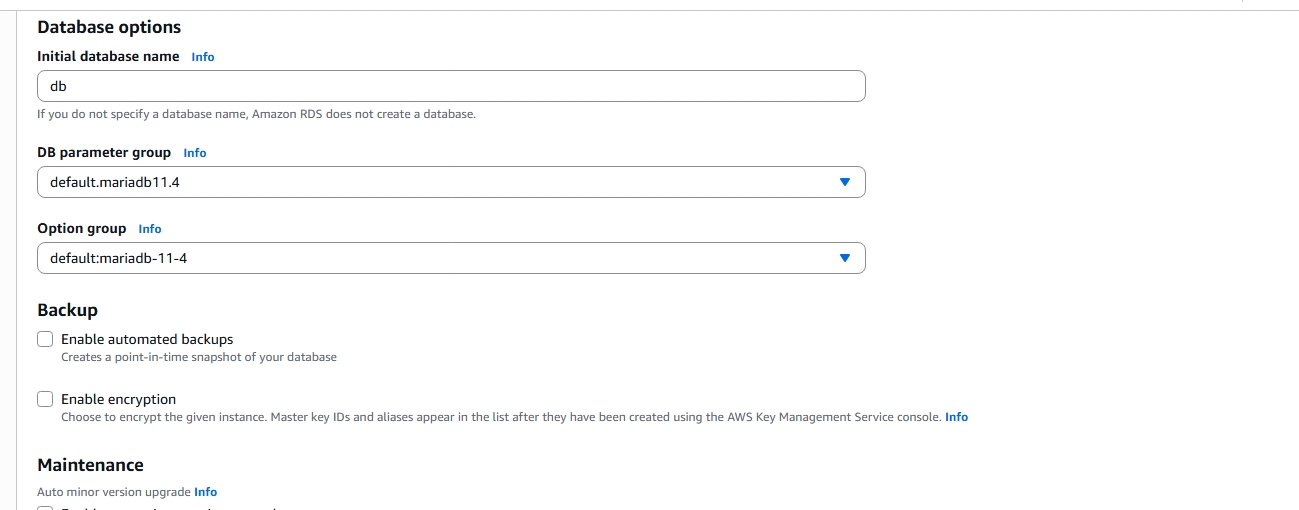Click the point-in-time snapshot description text

coord(198,357)
